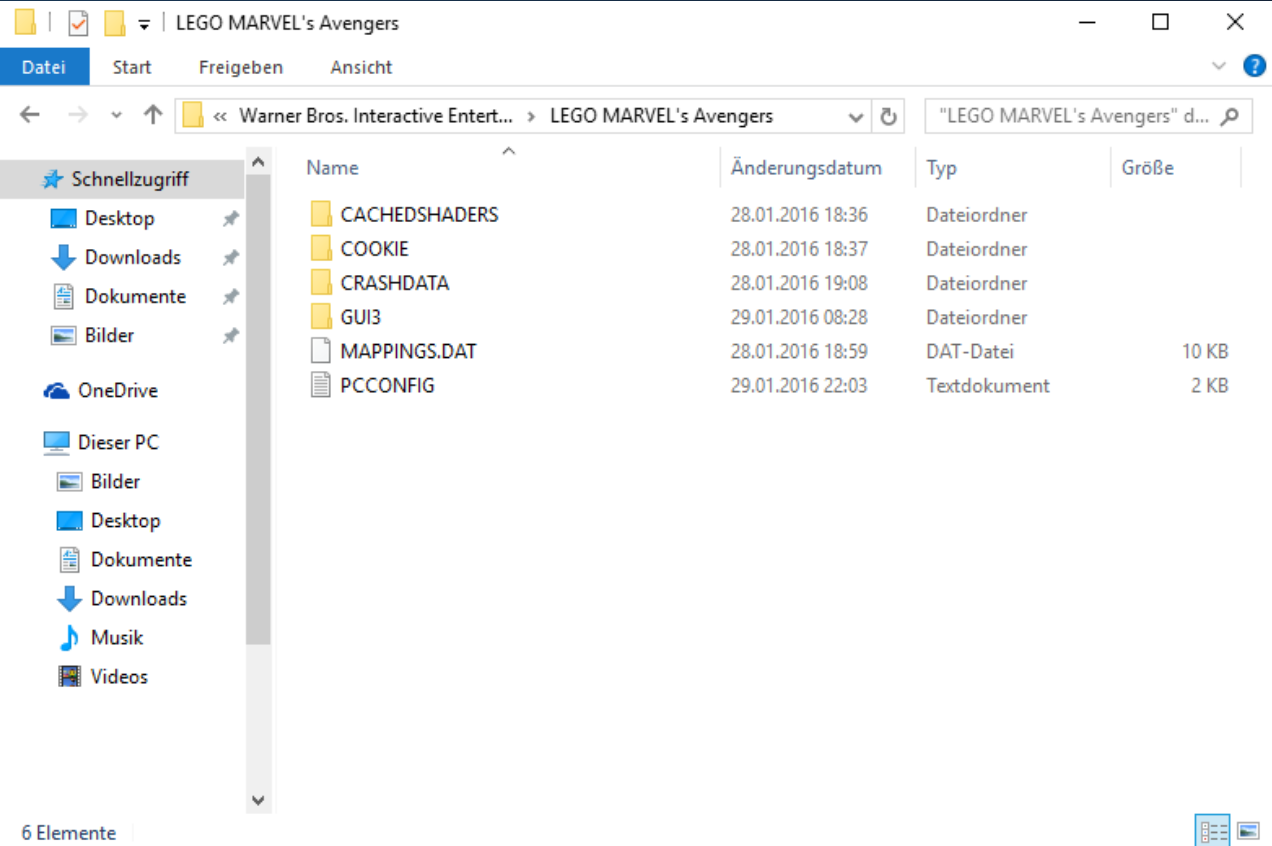Click the date 28.01.2016 19:08
Viewport: 1272px width, 846px height.
(799, 283)
